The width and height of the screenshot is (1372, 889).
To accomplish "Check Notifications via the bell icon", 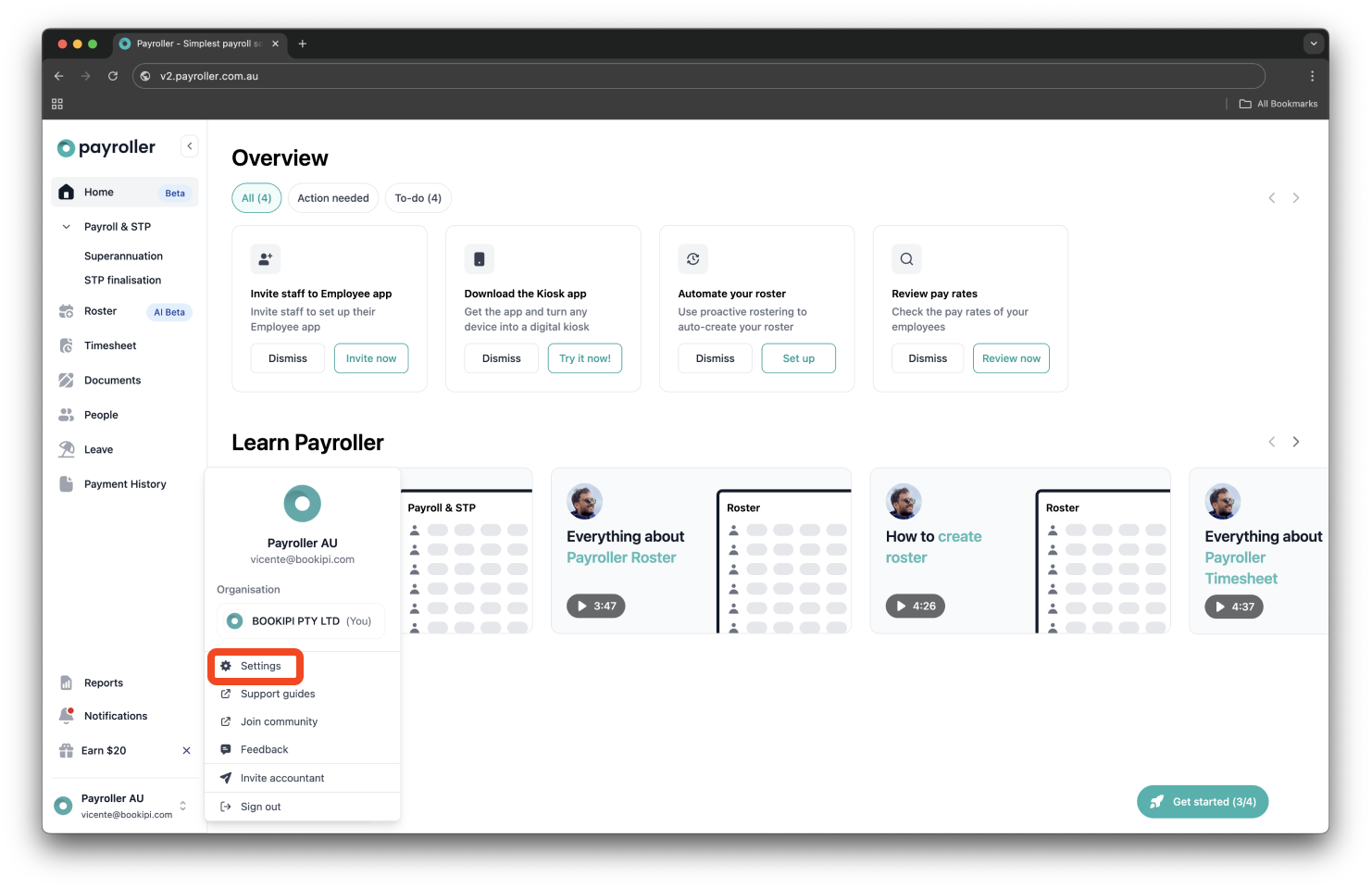I will [66, 715].
